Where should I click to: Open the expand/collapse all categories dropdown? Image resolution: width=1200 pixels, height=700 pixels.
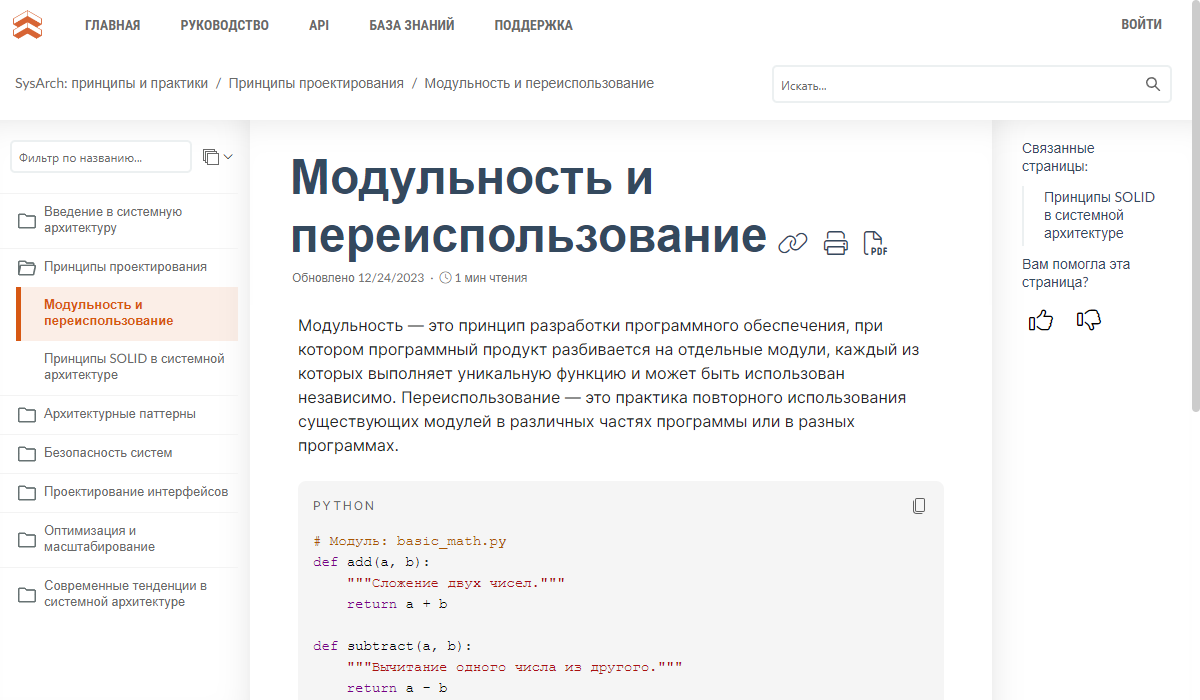pos(217,157)
